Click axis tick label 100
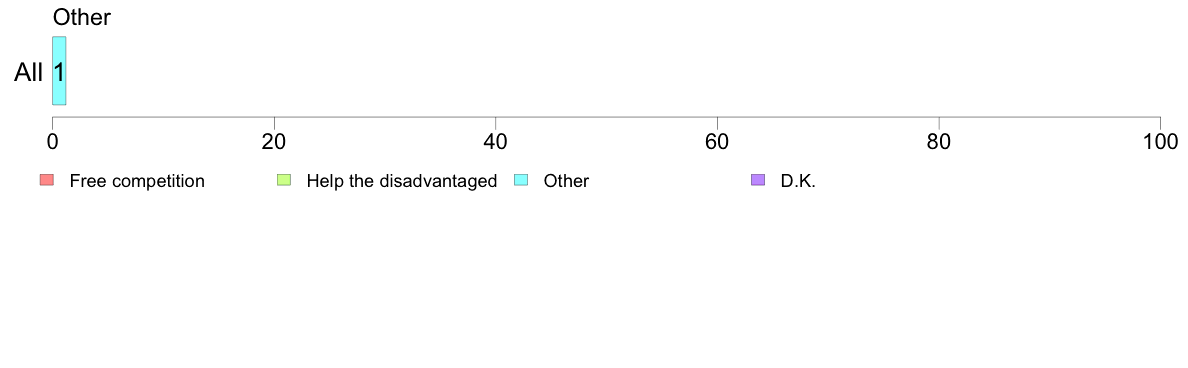1188x368 pixels. click(1160, 142)
